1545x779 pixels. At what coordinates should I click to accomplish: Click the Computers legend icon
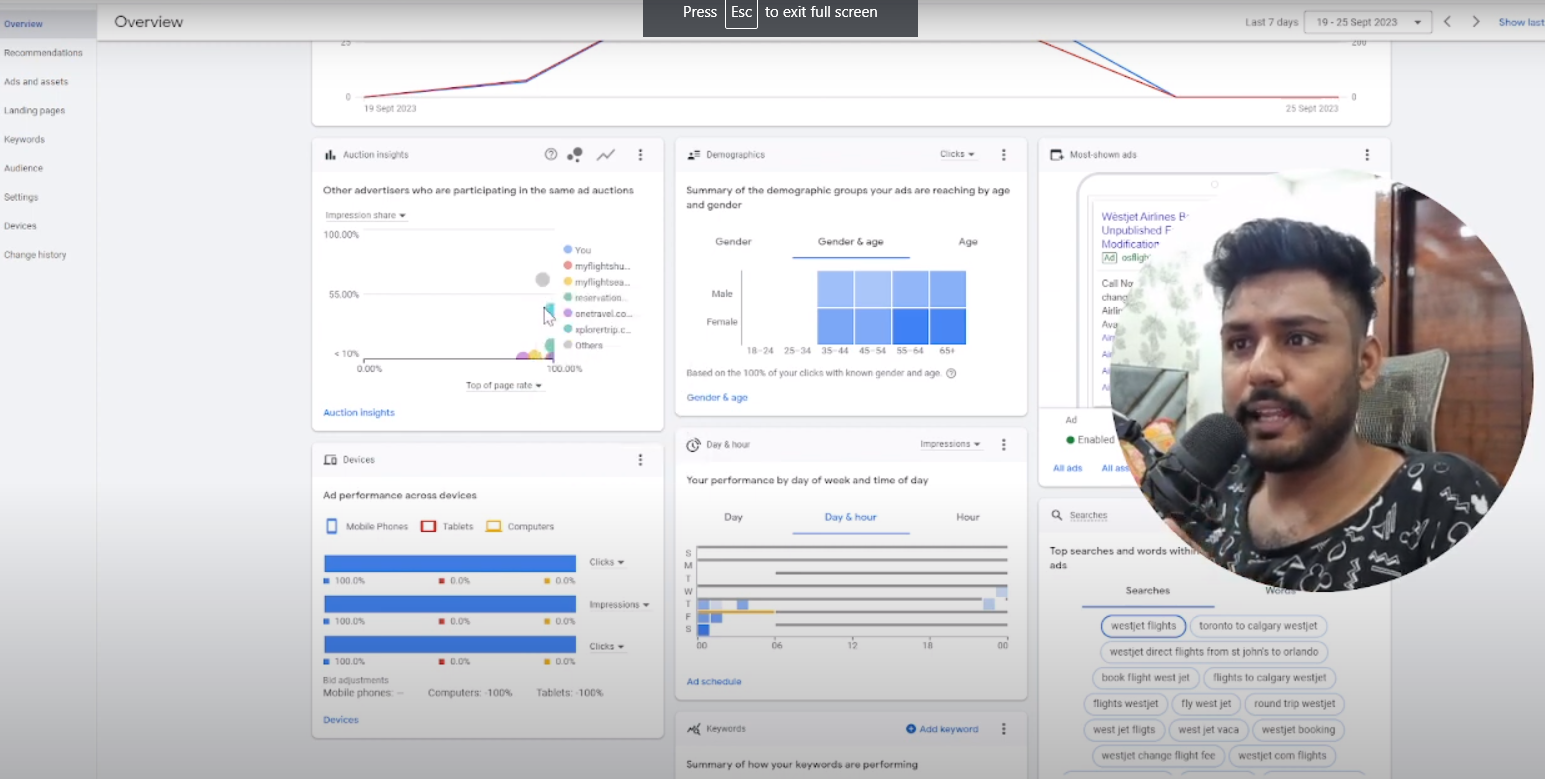(493, 526)
